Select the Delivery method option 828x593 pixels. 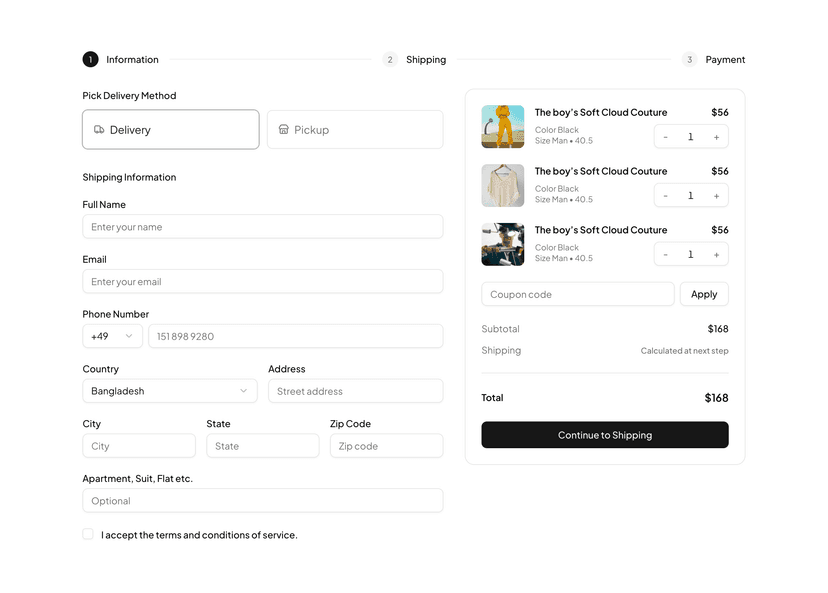coord(170,129)
